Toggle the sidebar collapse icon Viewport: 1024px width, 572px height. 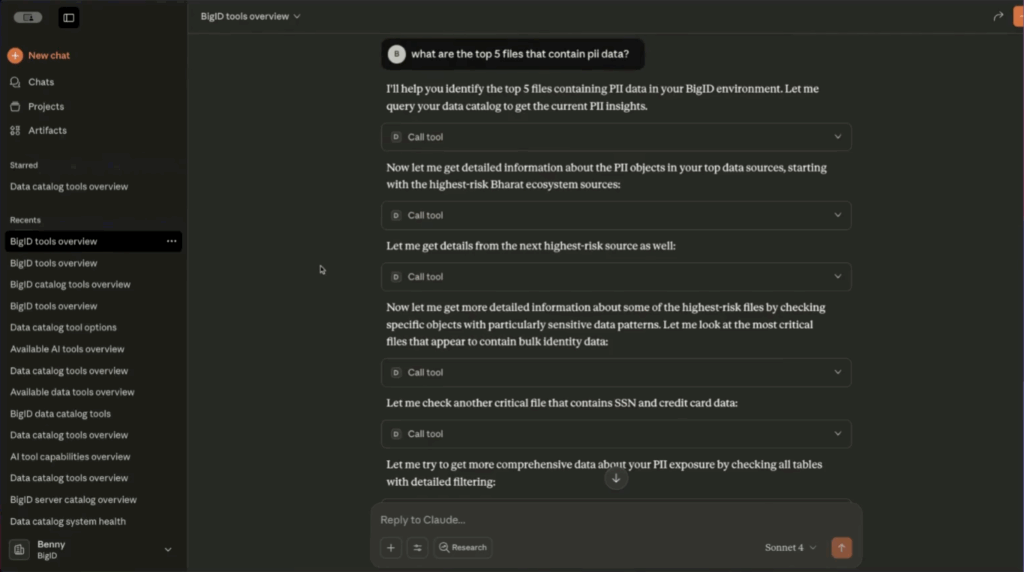[x=68, y=17]
